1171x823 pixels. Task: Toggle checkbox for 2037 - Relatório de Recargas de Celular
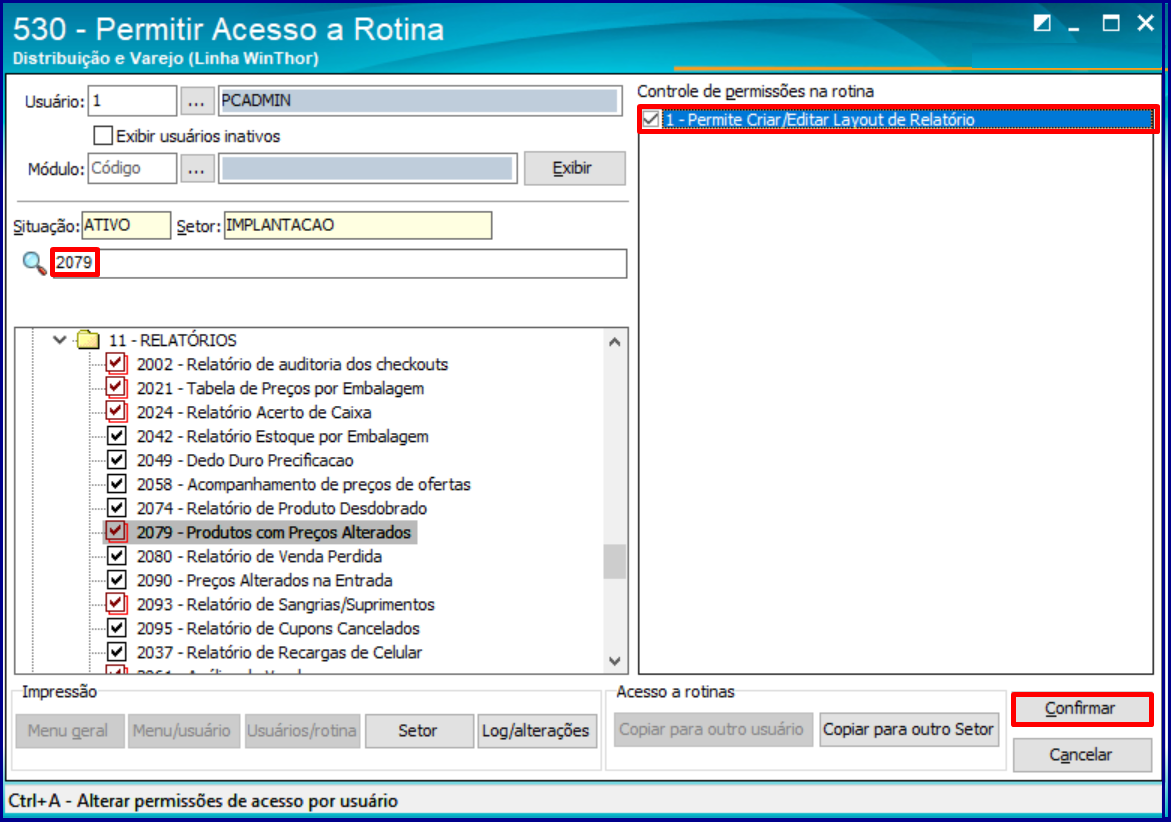116,651
